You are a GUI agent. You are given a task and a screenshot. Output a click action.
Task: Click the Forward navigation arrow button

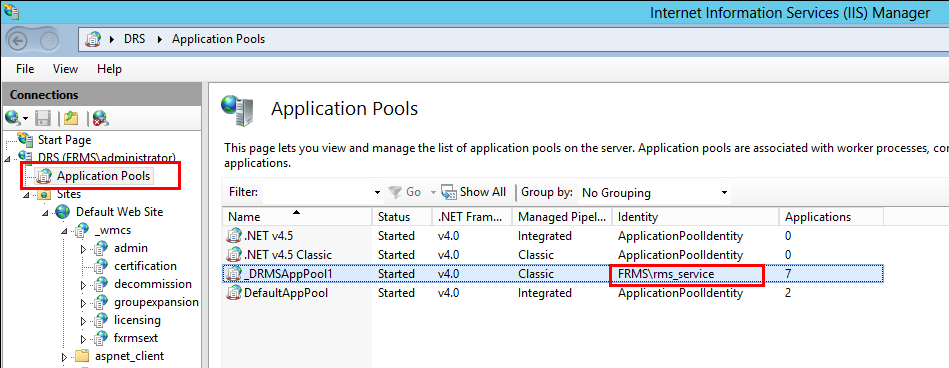coord(50,40)
